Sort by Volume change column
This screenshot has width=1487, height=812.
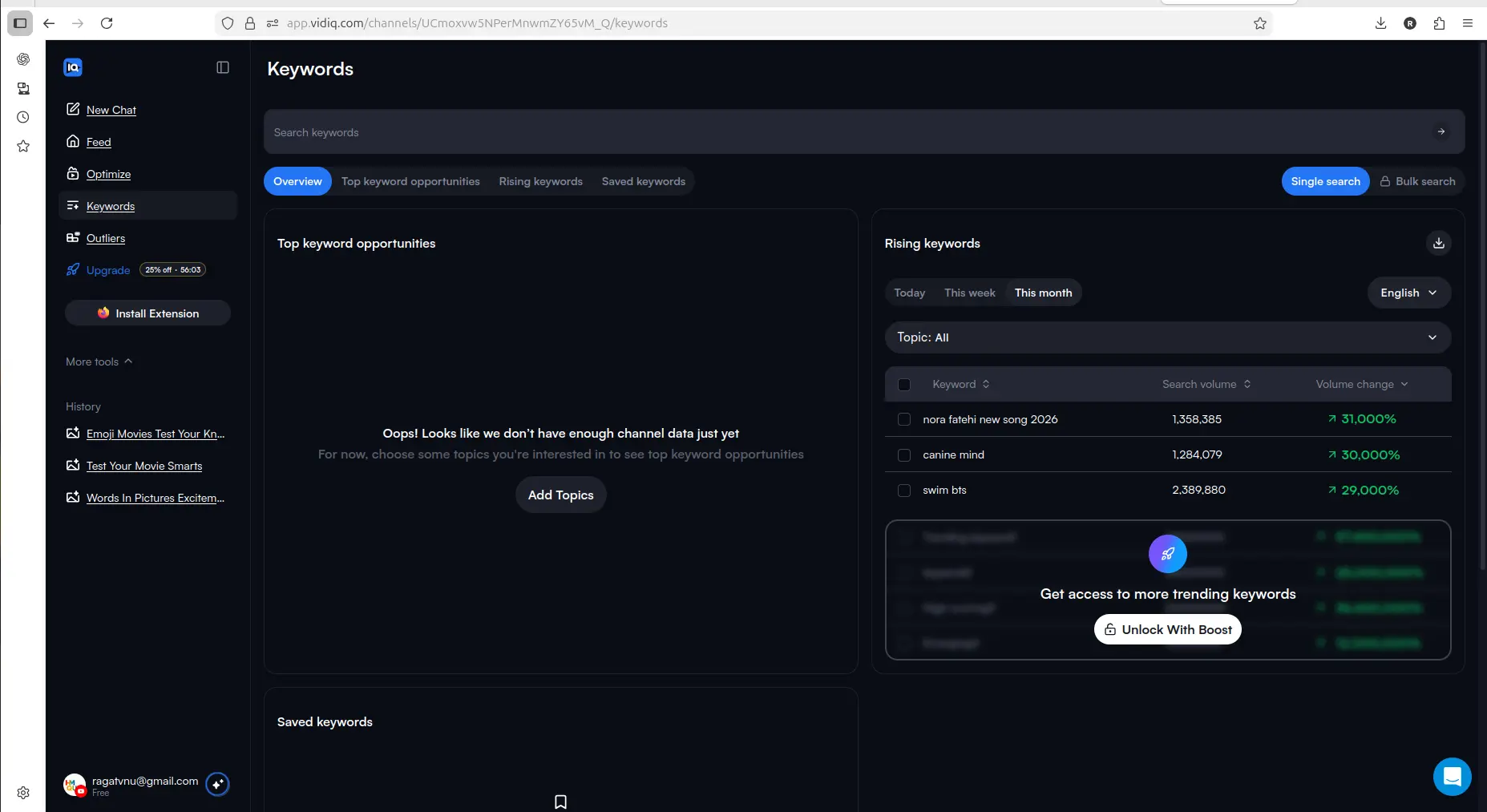[1362, 384]
